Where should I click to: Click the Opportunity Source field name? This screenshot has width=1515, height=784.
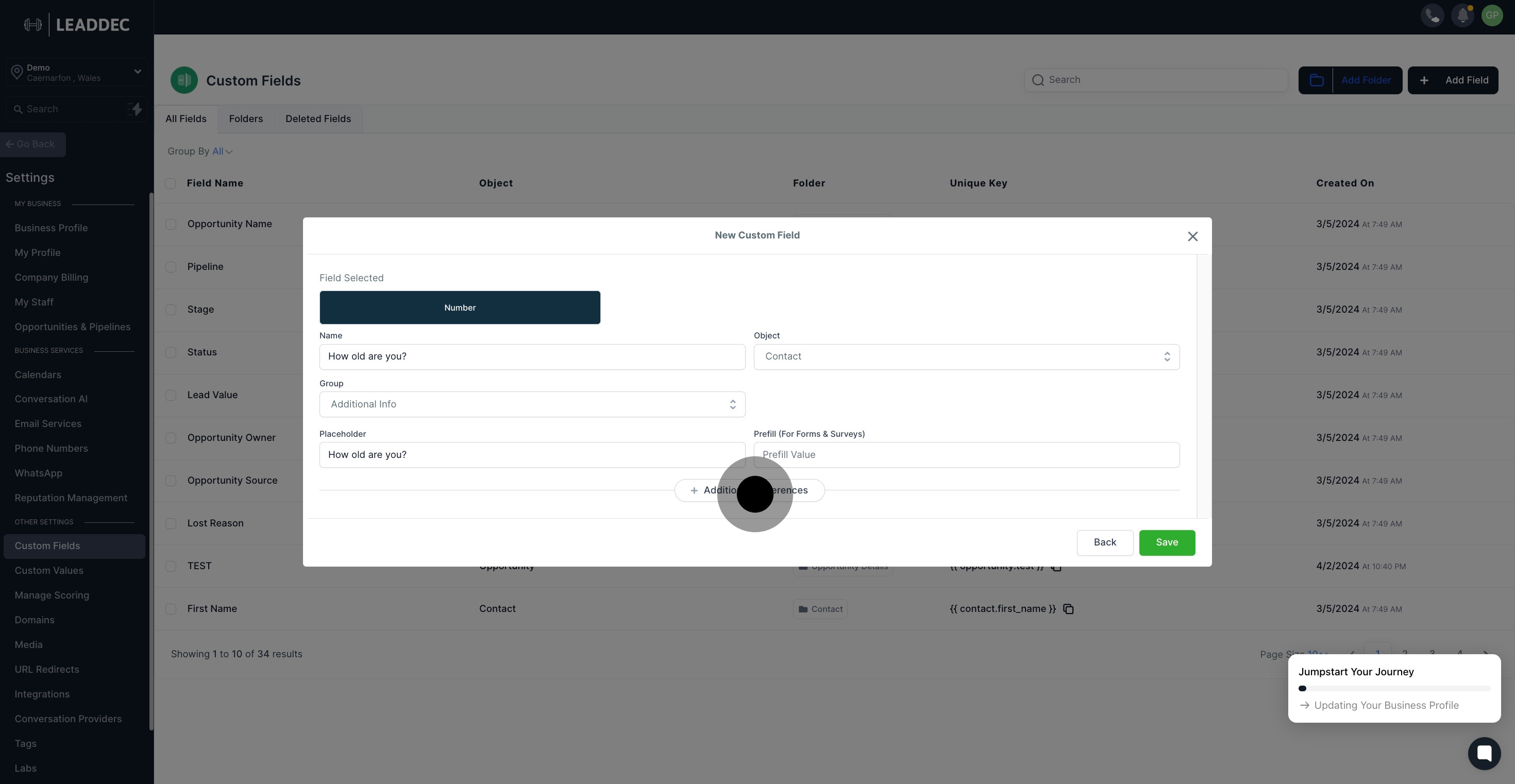(x=232, y=481)
